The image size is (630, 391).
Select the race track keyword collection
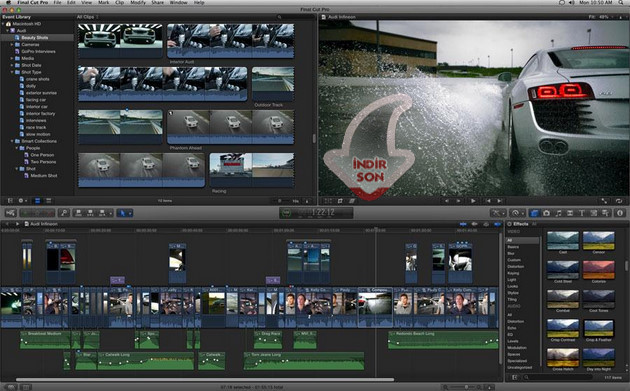[x=36, y=127]
